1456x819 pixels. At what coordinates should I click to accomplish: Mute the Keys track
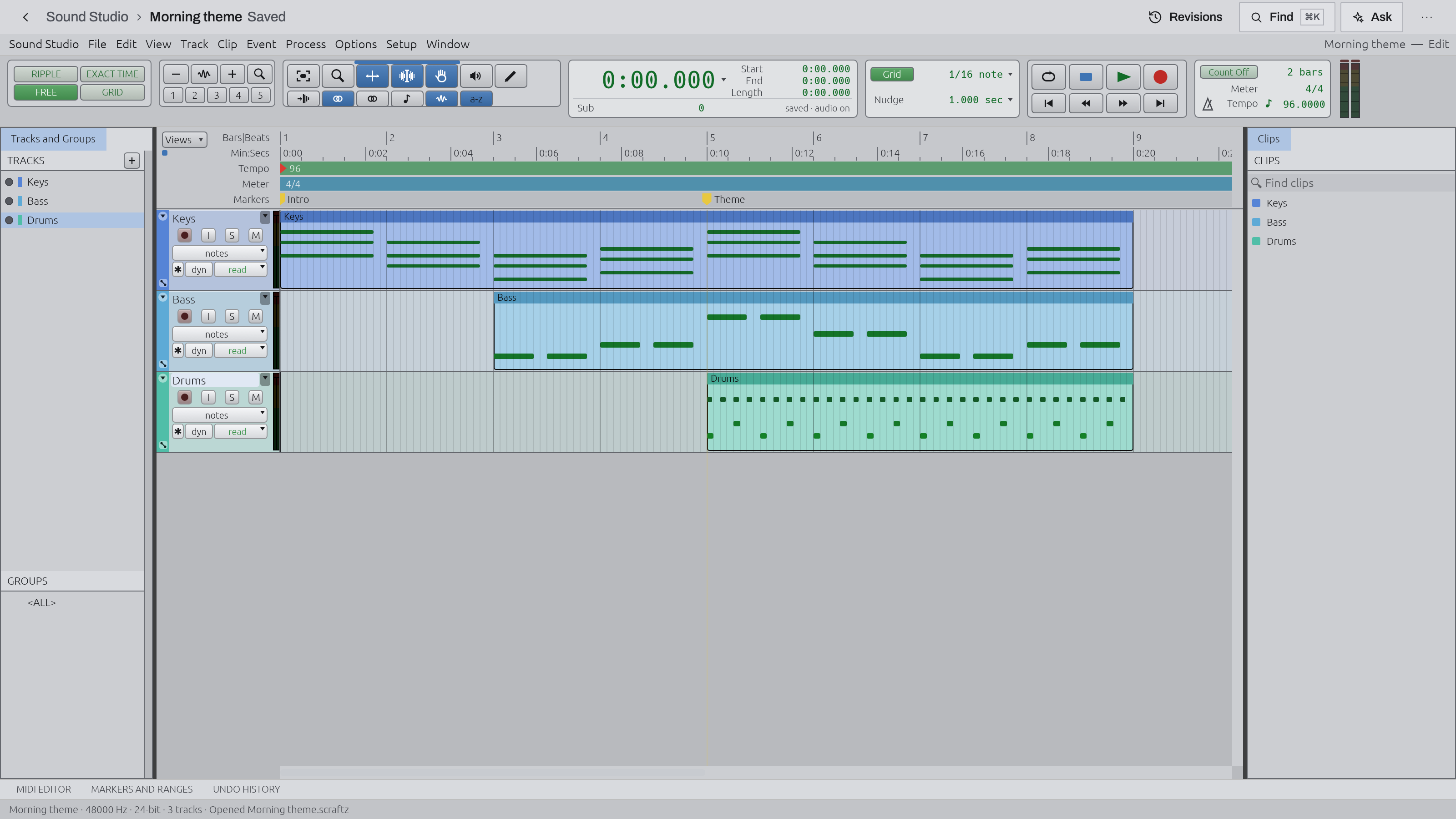(255, 236)
